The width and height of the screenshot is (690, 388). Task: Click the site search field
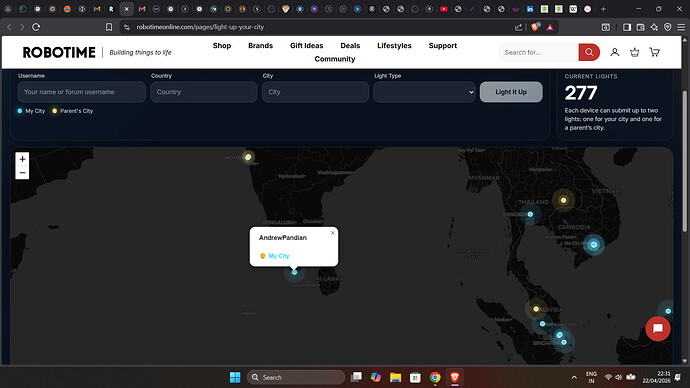[539, 52]
